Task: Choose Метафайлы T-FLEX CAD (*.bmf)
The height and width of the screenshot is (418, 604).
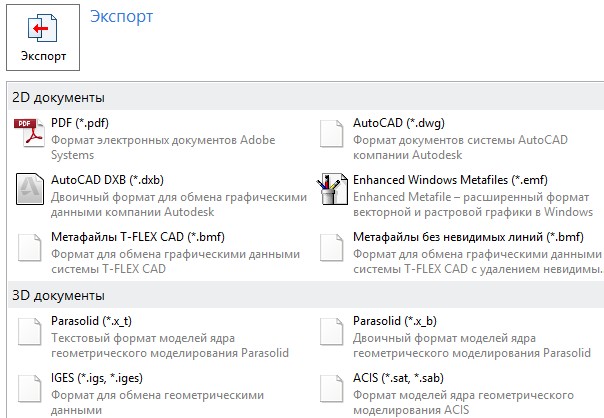Action: 138,237
